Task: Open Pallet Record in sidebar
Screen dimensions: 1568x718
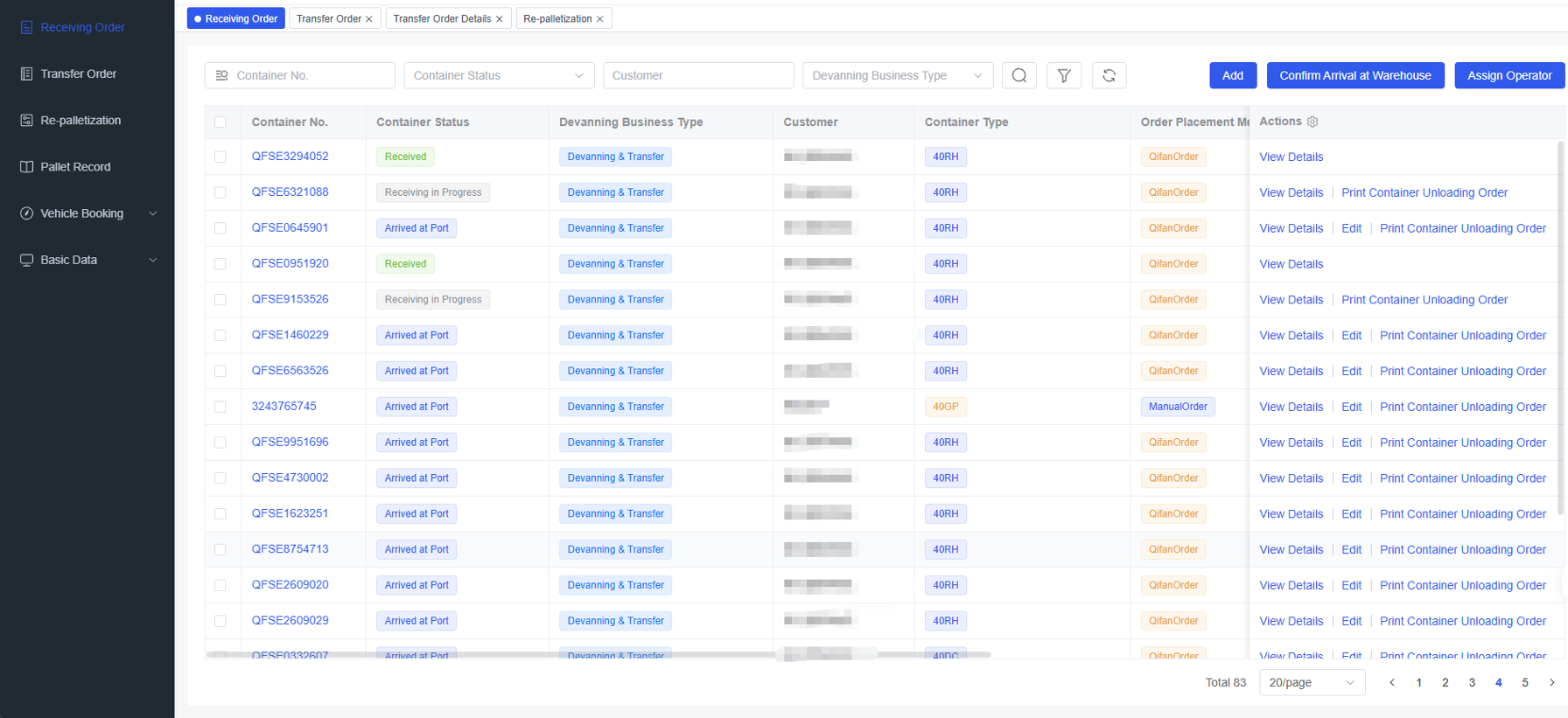Action: 75,166
